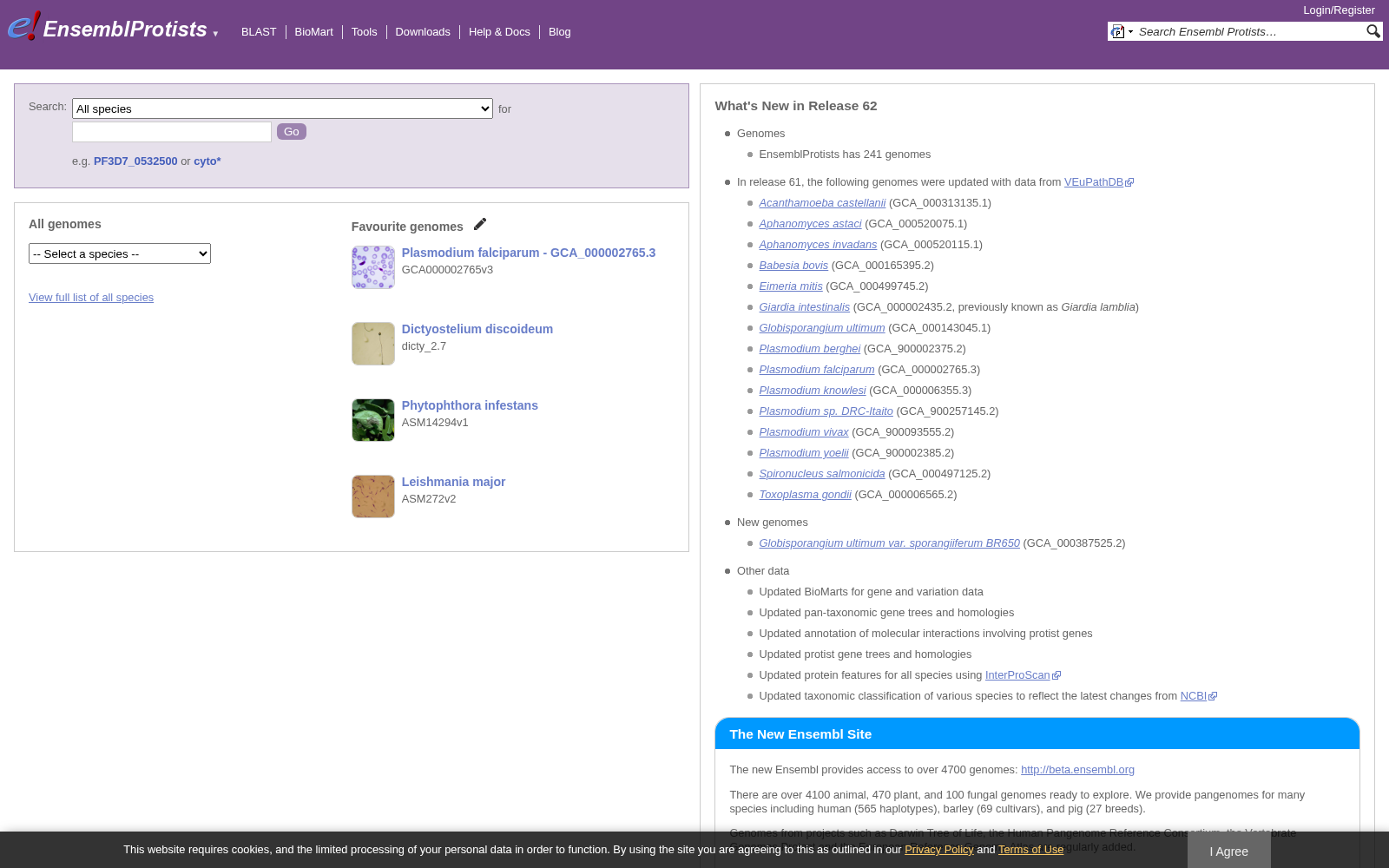Edit favourite genomes with the pencil icon
This screenshot has width=1389, height=868.
click(x=480, y=224)
